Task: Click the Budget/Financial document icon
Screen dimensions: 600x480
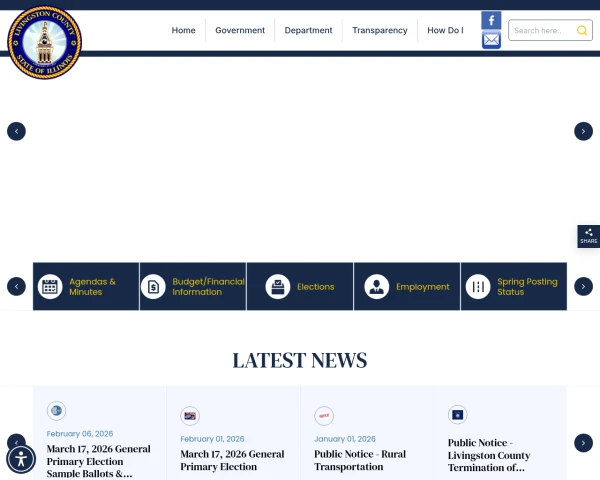Action: click(153, 286)
